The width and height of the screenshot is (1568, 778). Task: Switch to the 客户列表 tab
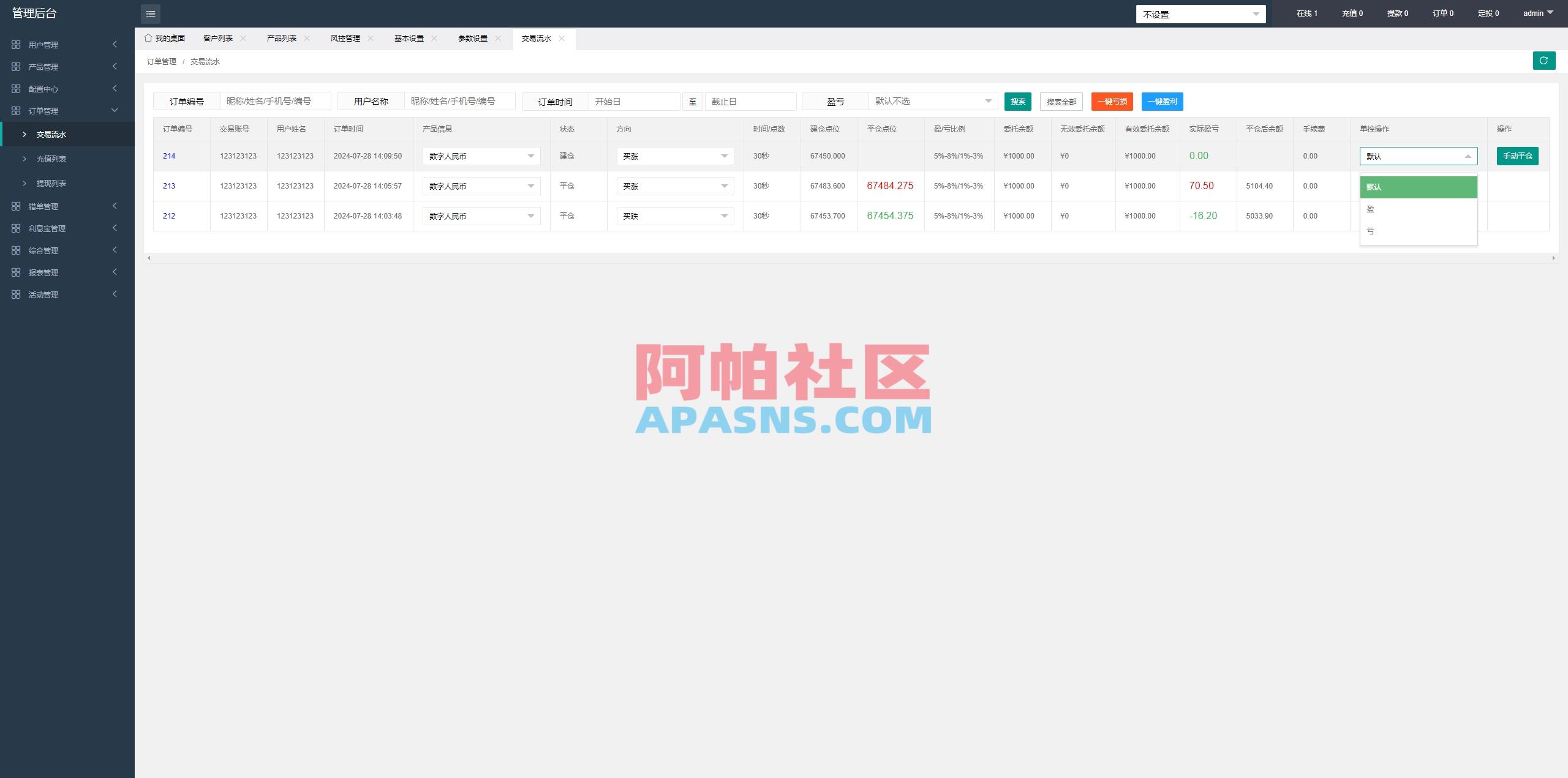[218, 37]
